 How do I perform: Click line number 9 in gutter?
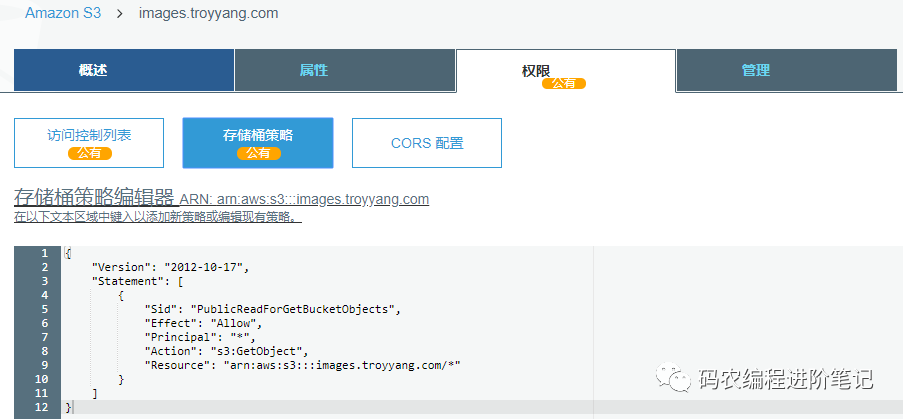coord(45,365)
